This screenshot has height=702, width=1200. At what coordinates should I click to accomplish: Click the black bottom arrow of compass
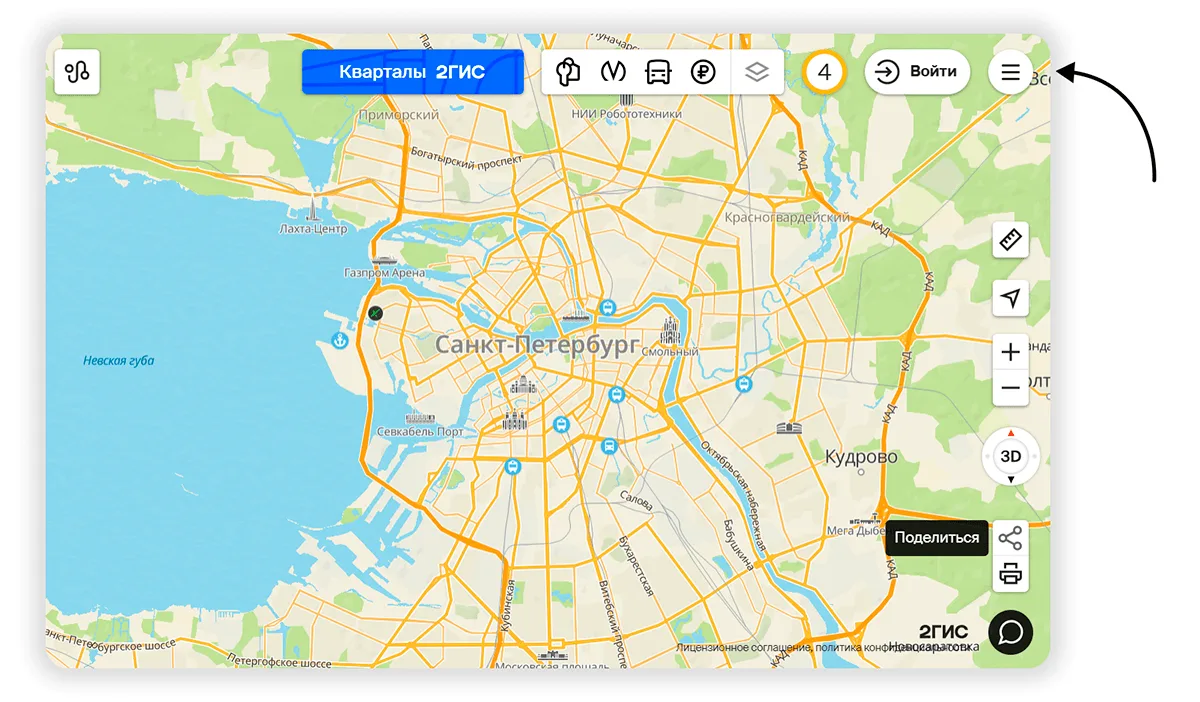pos(1011,481)
